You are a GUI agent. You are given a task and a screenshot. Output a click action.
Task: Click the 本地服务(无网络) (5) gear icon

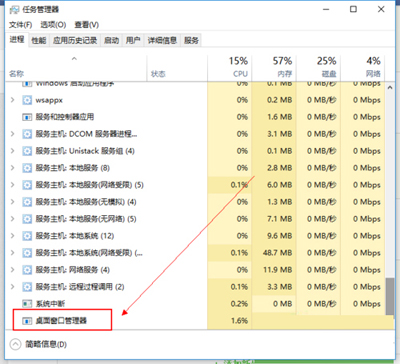(x=27, y=219)
